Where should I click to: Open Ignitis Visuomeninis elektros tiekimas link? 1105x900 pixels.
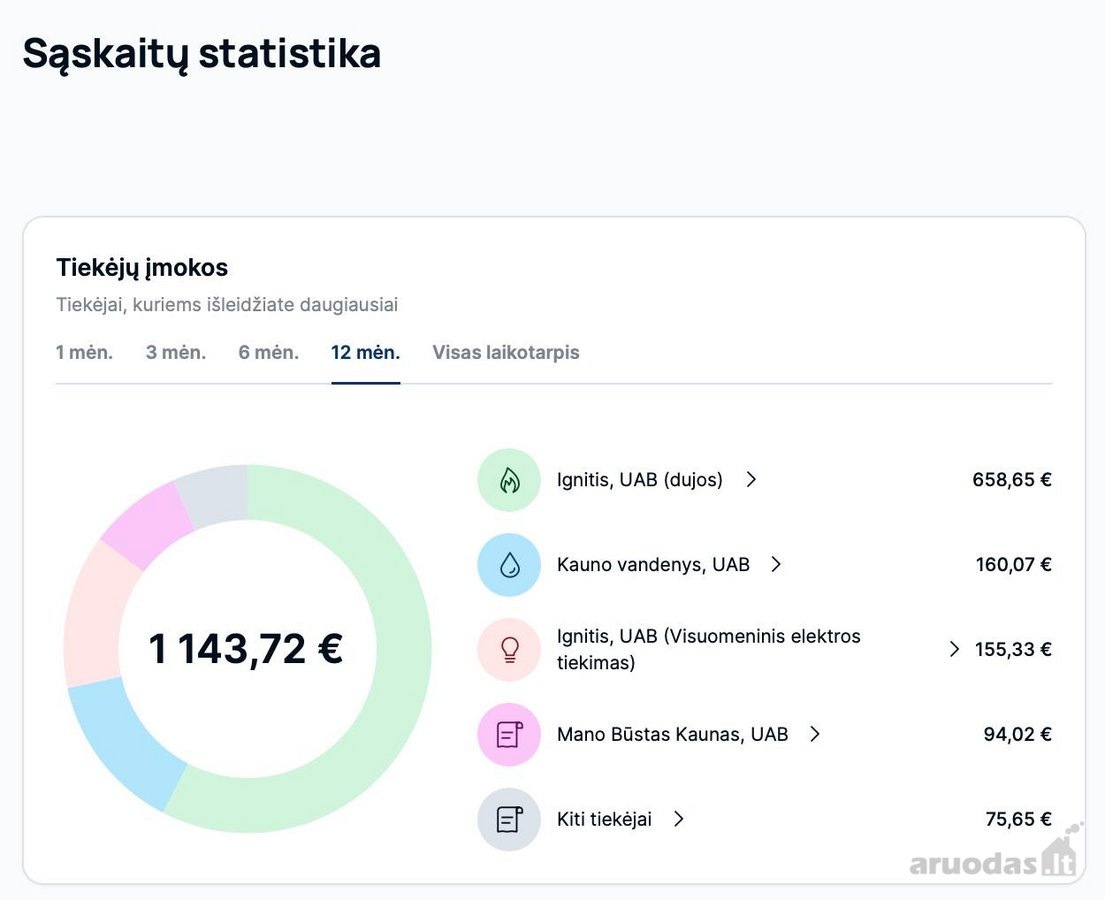tap(708, 649)
